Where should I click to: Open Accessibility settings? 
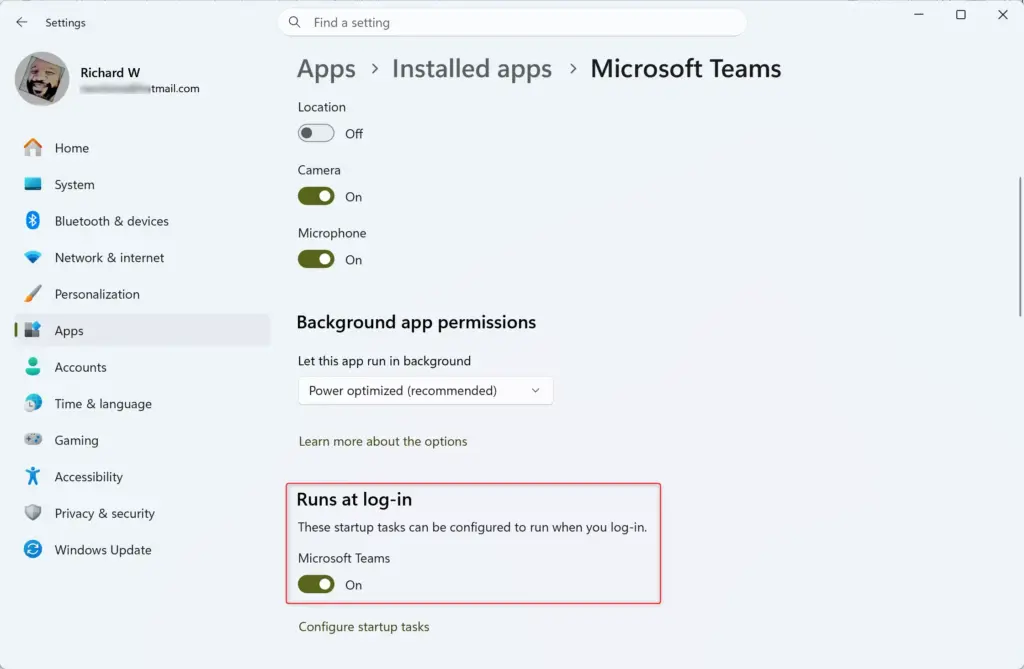coord(142,477)
